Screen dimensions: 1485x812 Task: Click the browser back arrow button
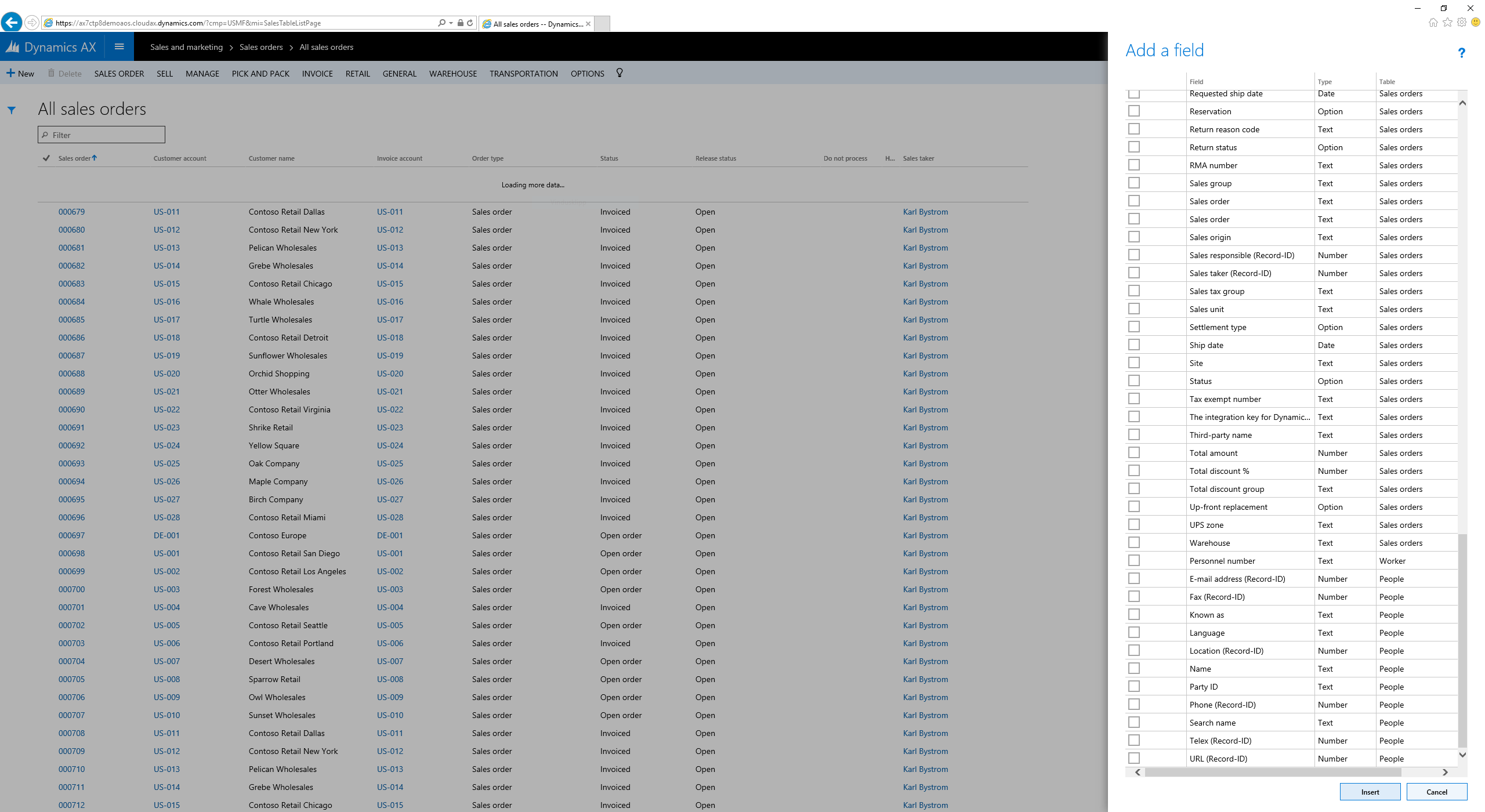pos(12,23)
